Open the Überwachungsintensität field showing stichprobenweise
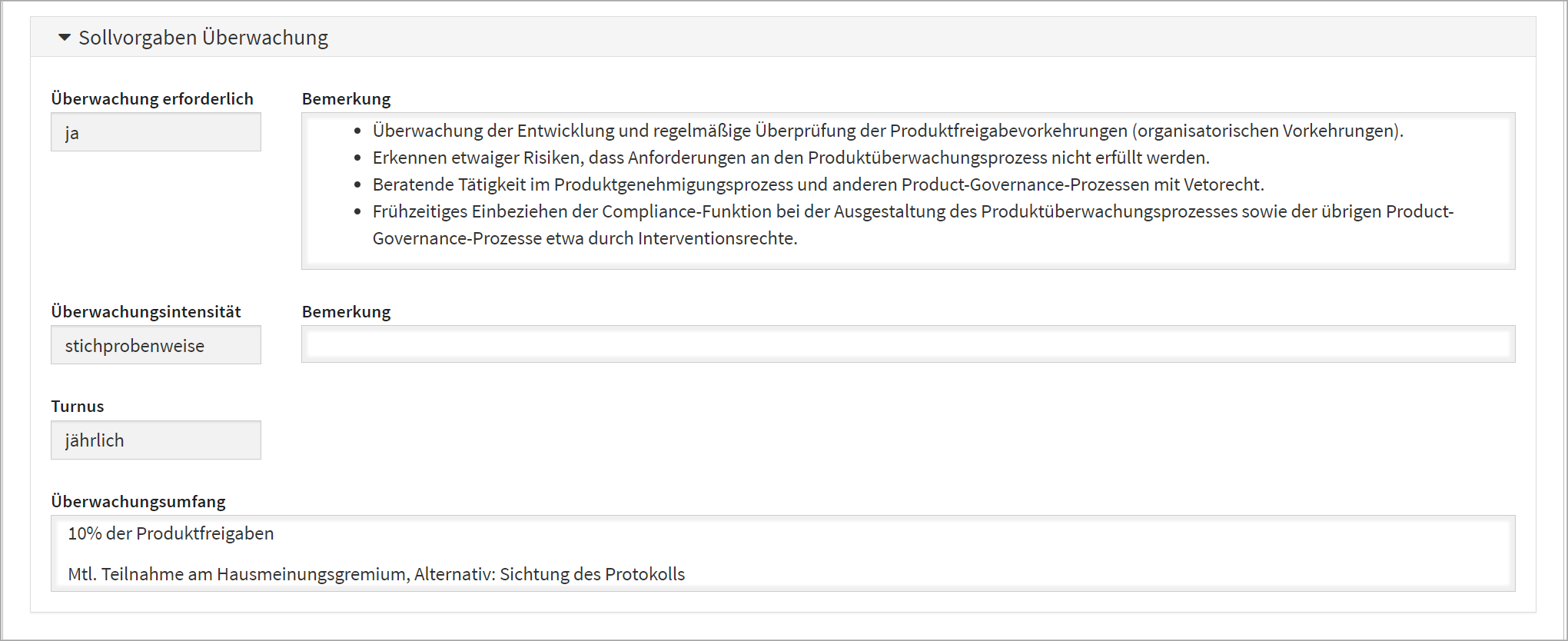The height and width of the screenshot is (641, 1568). tap(156, 345)
